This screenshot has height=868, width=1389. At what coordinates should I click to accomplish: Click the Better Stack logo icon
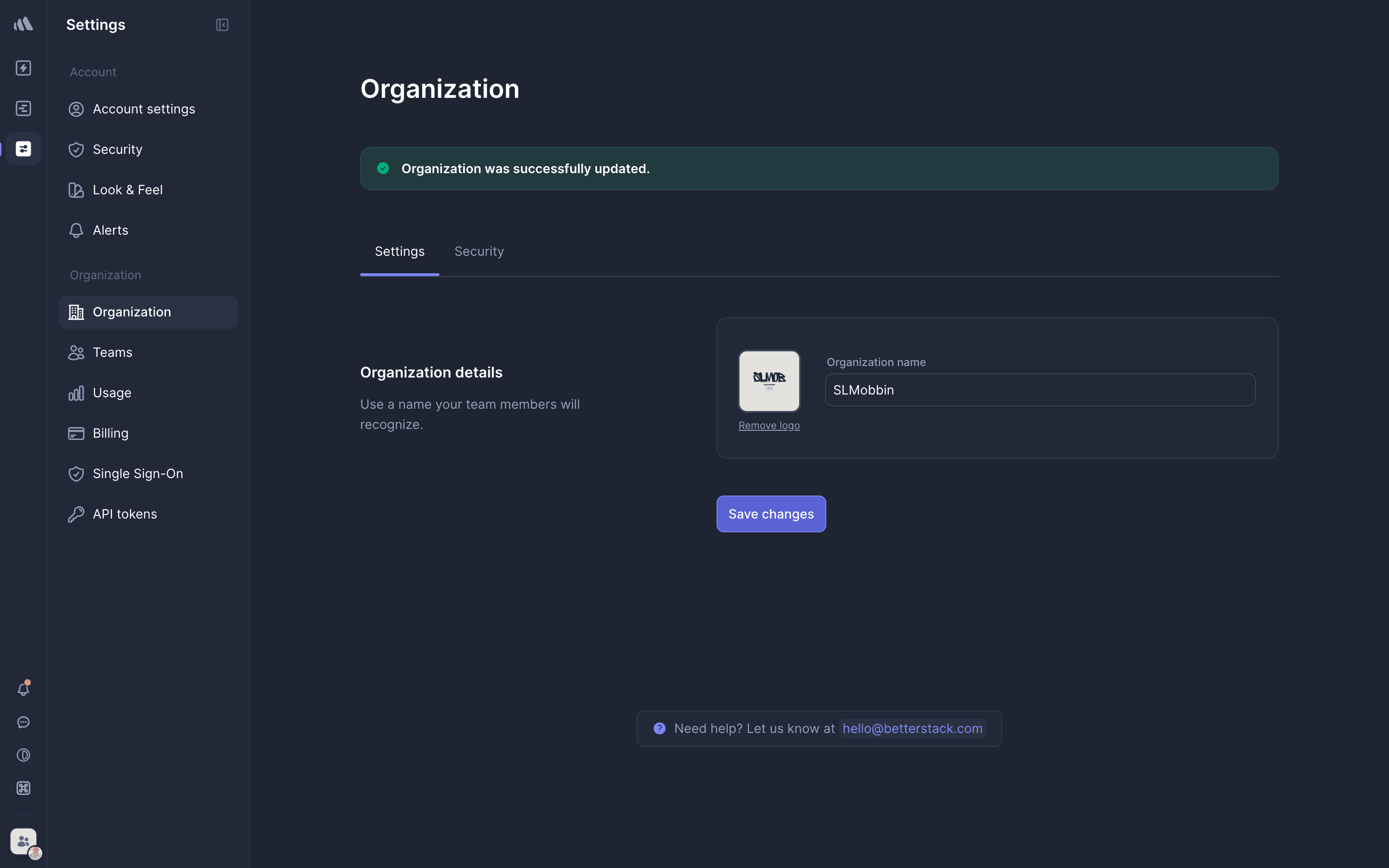23,24
